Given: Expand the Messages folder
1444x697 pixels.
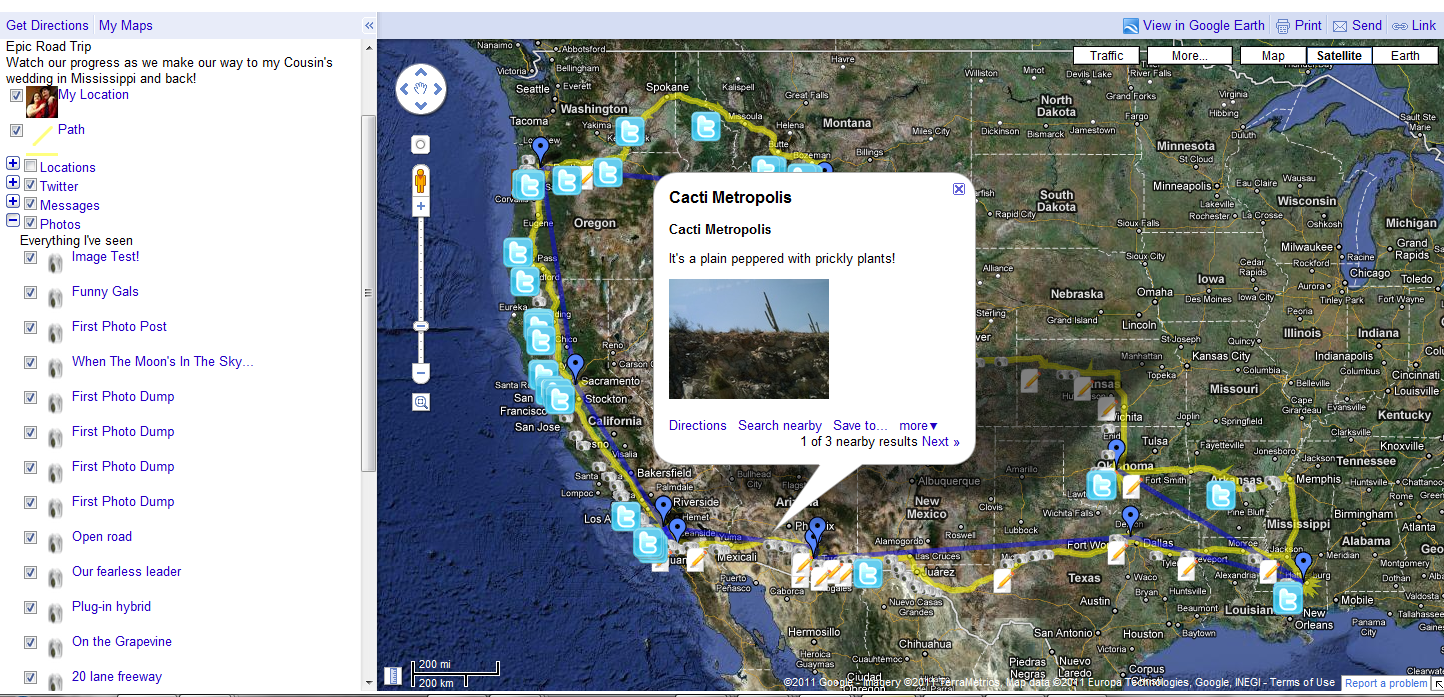Looking at the screenshot, I should tap(13, 201).
